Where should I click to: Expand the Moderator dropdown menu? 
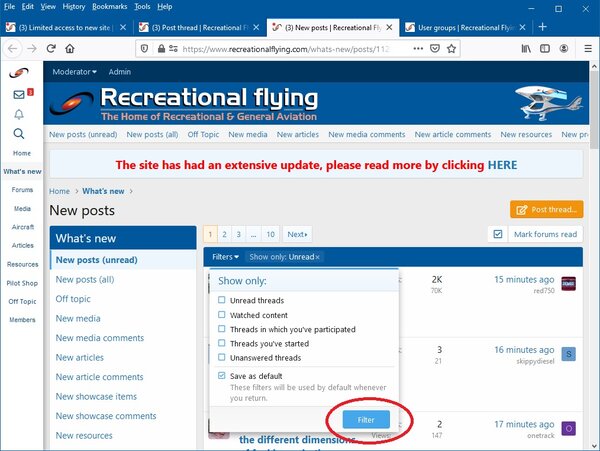(76, 72)
